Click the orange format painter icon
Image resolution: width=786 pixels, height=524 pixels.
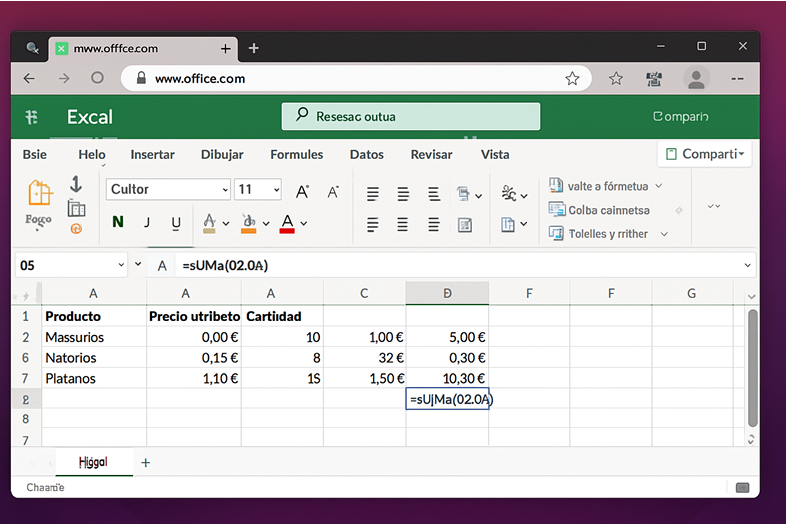pyautogui.click(x=76, y=229)
